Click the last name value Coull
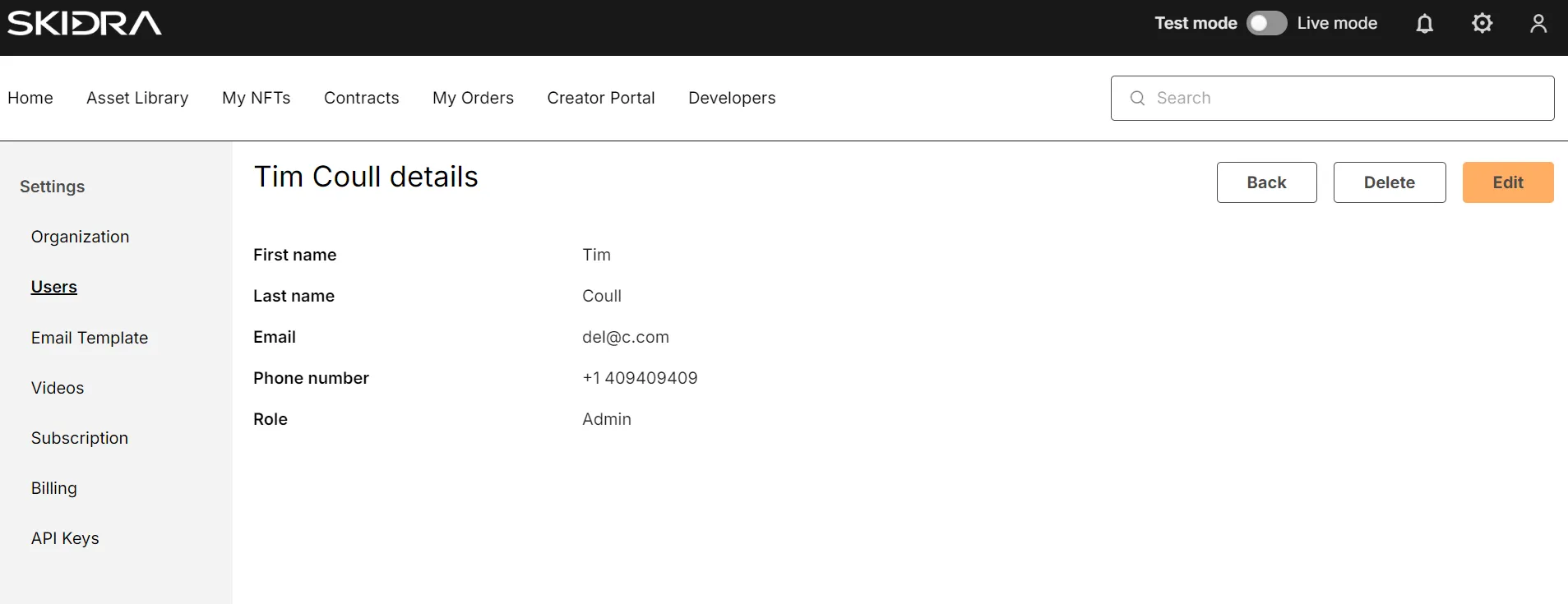The image size is (1568, 604). [602, 296]
